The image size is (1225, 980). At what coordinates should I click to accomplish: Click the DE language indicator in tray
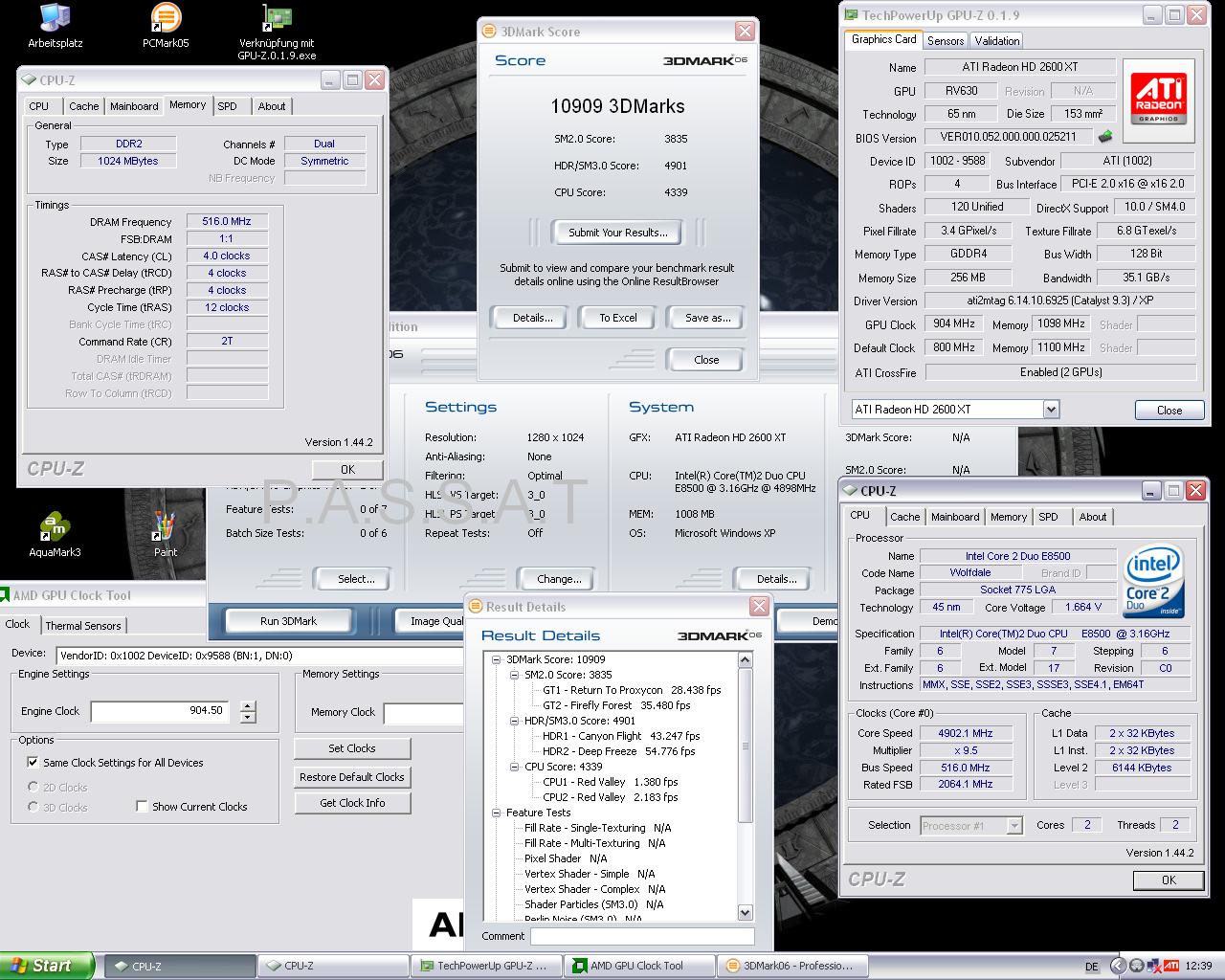click(x=1093, y=967)
